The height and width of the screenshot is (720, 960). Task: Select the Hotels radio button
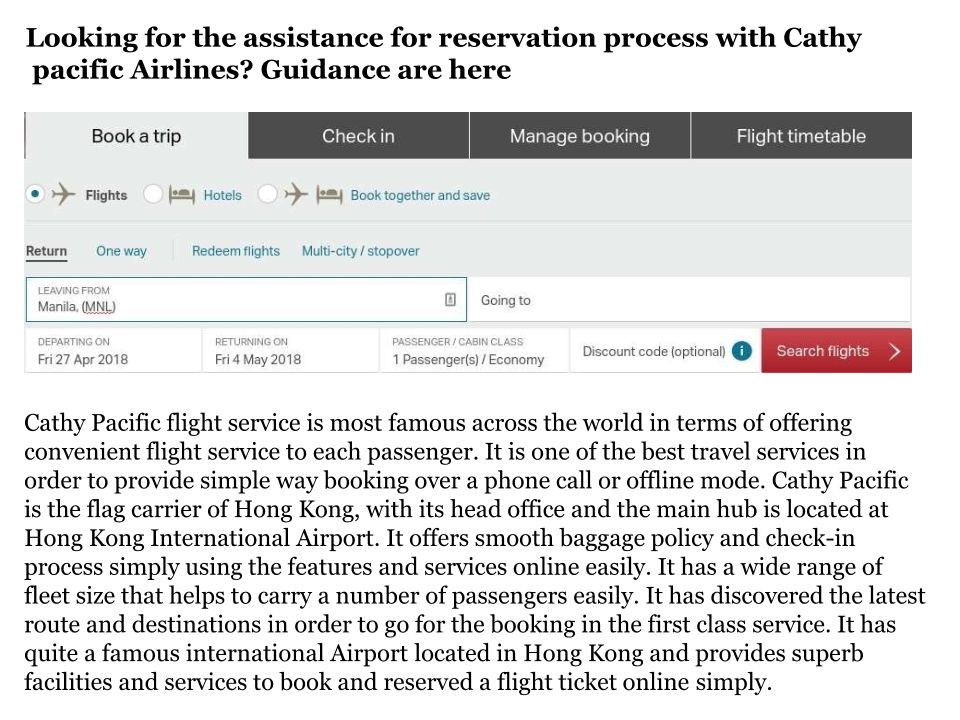click(152, 194)
